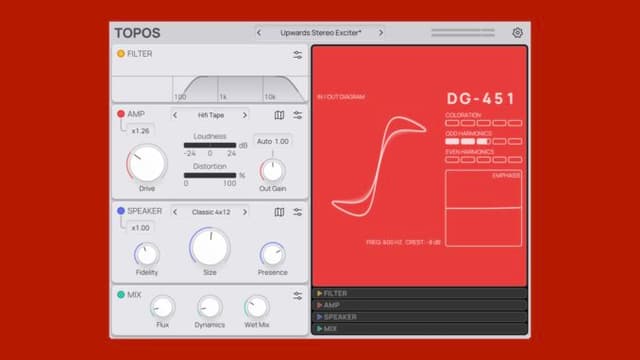
Task: Select next preset after Upwards Stereo Exciter
Action: click(x=381, y=33)
